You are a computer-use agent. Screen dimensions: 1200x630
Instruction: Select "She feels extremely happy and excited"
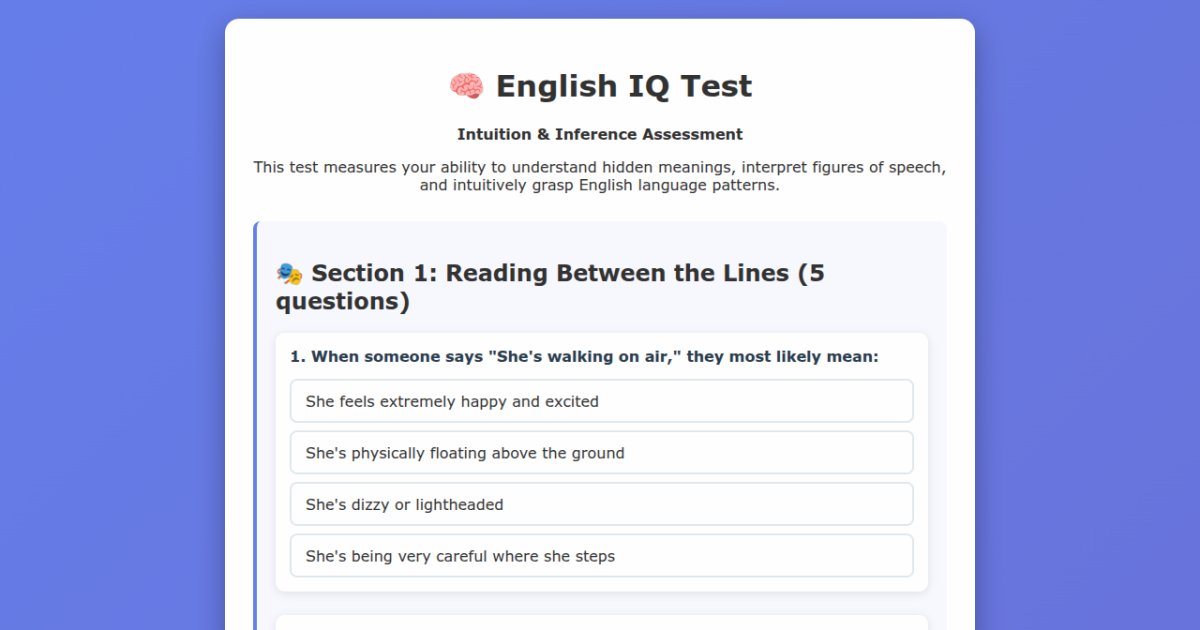click(x=601, y=401)
